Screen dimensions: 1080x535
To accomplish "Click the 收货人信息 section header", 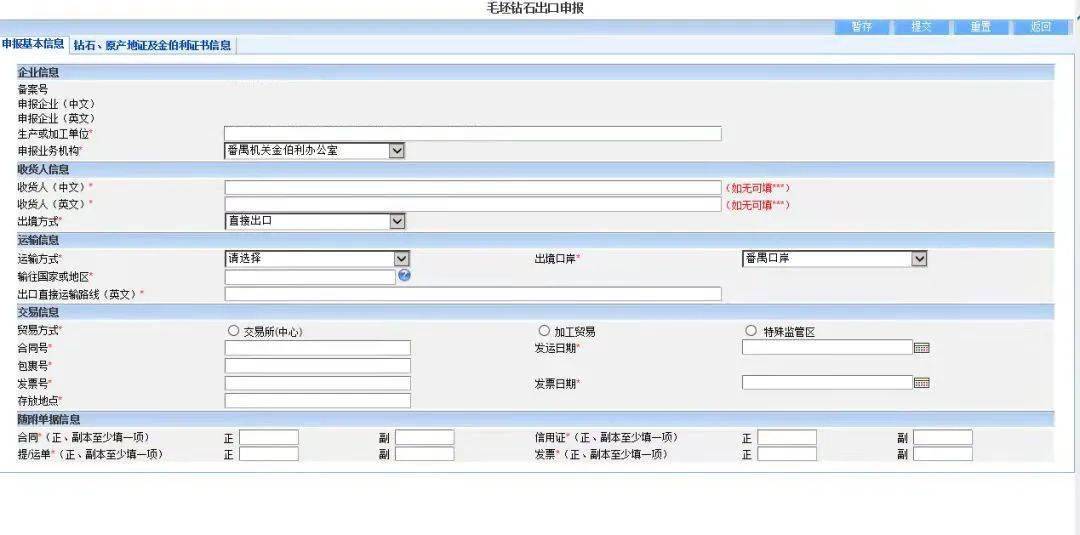I will point(535,169).
